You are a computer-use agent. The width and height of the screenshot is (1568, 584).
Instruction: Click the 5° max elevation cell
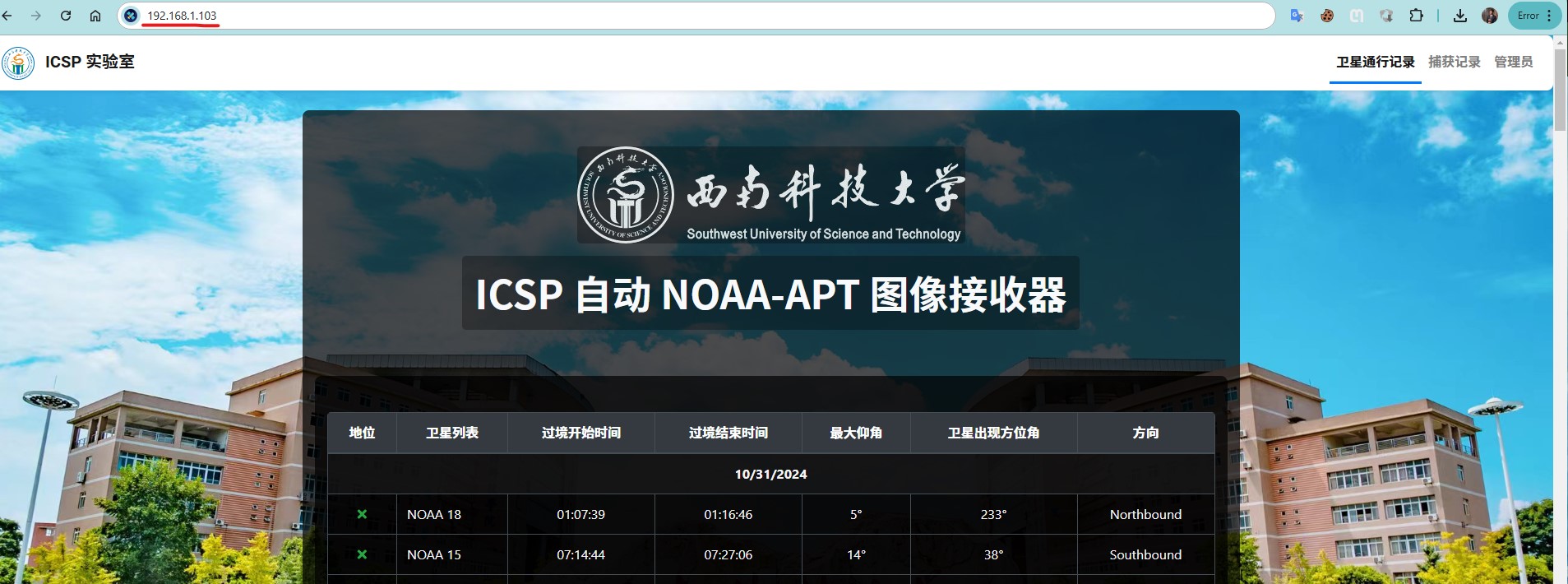click(856, 514)
